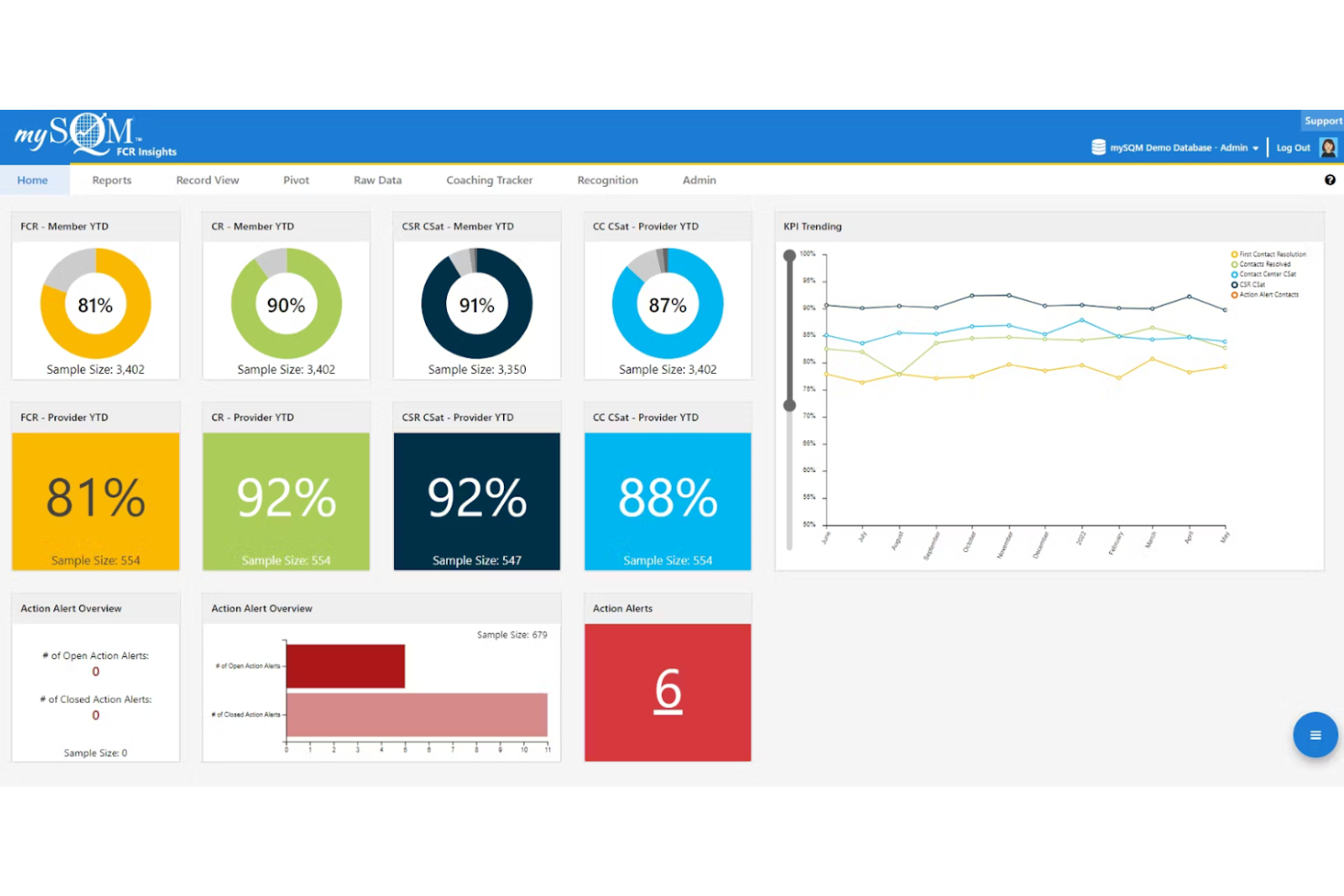Viewport: 1344px width, 896px height.
Task: Open the Action Alerts count link showing 6
Action: point(667,692)
